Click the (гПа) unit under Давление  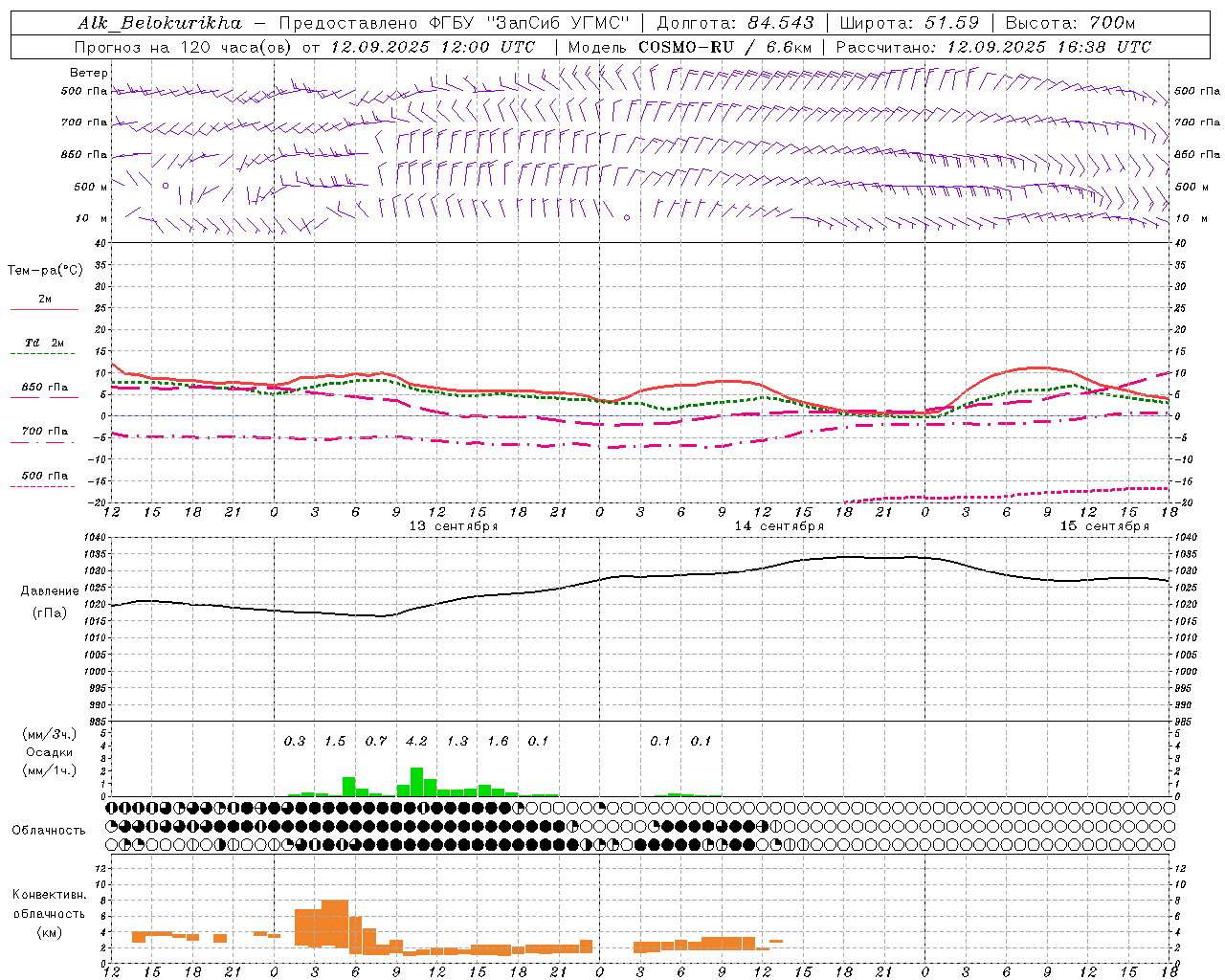50,613
